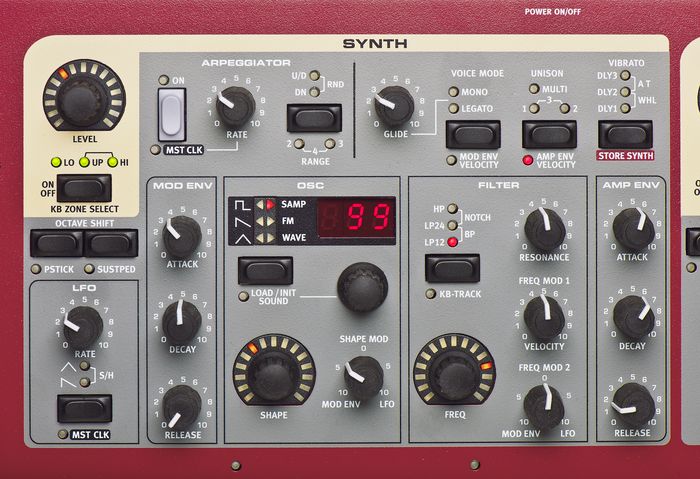
Task: Click the OSC triangle wave icon
Action: [x=242, y=238]
